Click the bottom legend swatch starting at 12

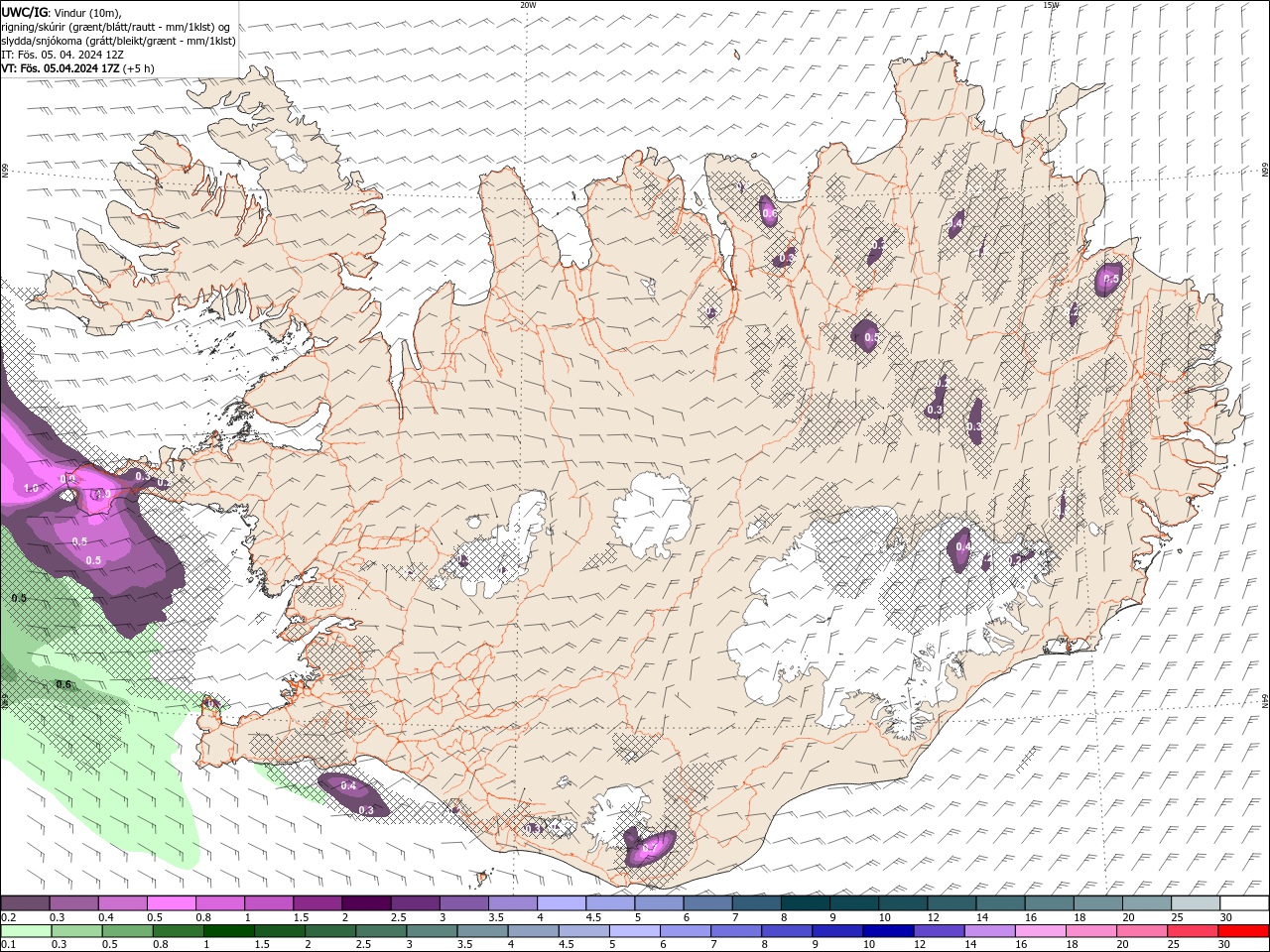click(x=939, y=931)
